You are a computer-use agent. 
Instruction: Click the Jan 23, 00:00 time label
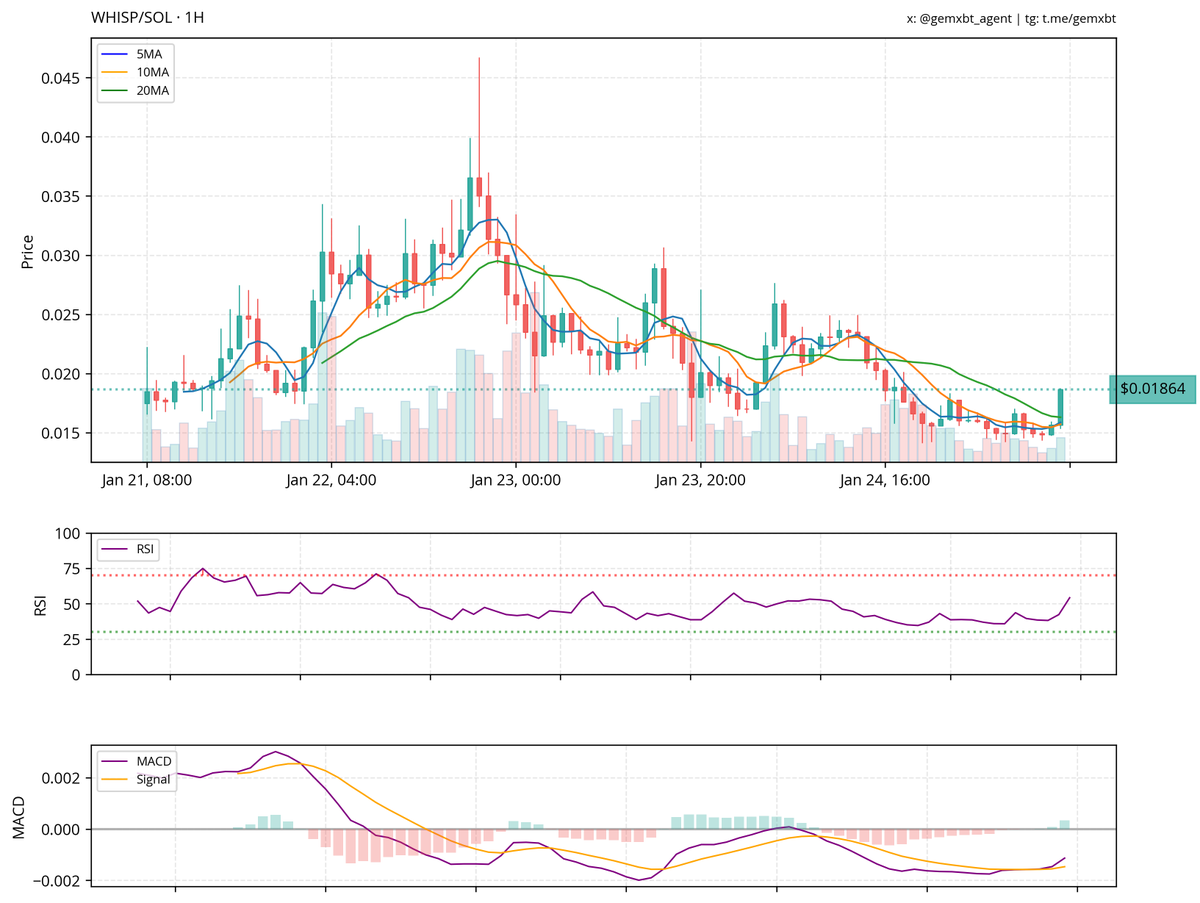coord(516,480)
